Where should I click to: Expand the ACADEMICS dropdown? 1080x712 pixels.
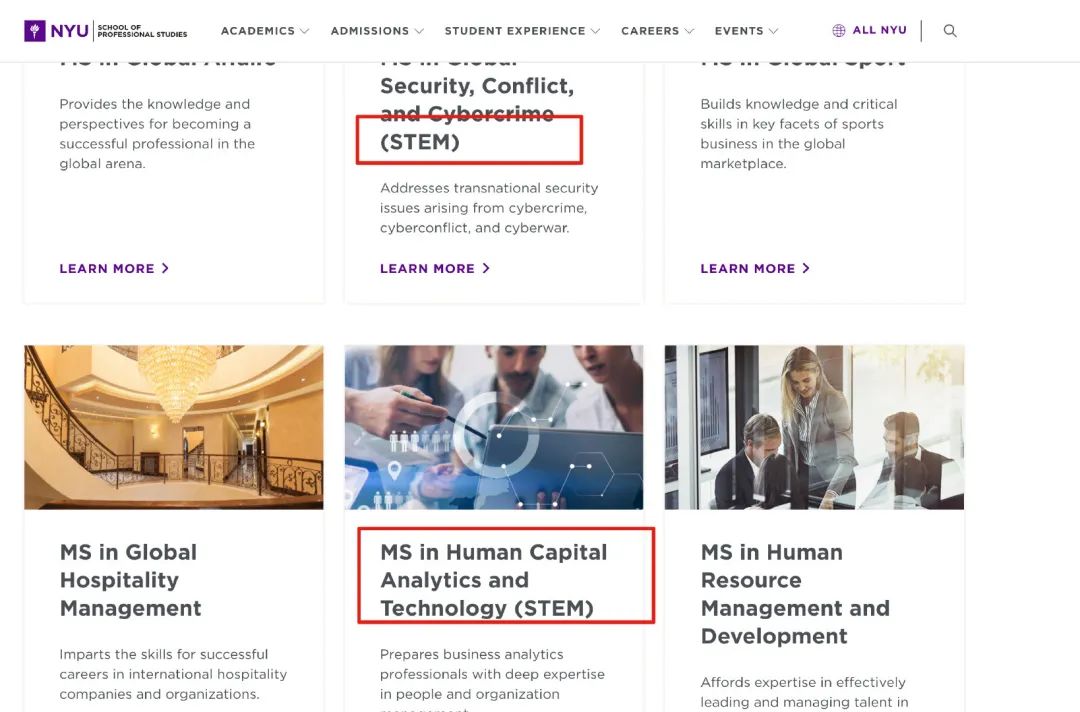click(264, 31)
